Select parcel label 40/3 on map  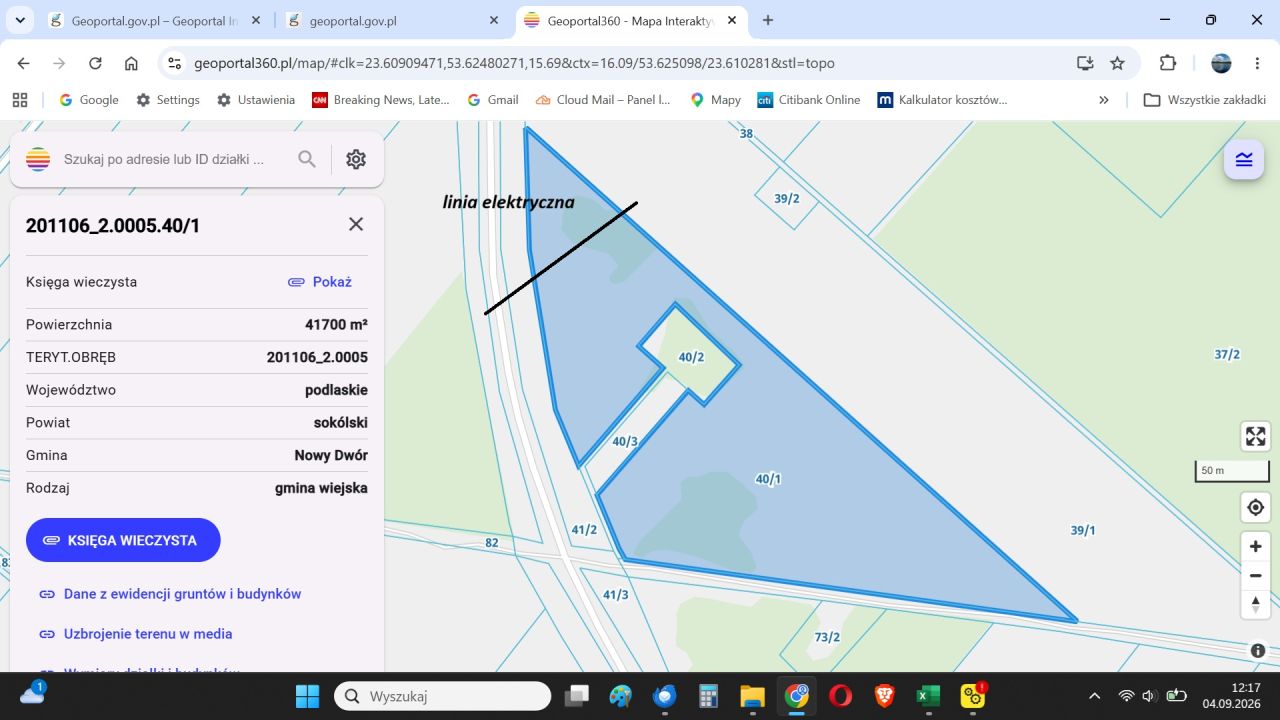pyautogui.click(x=625, y=441)
